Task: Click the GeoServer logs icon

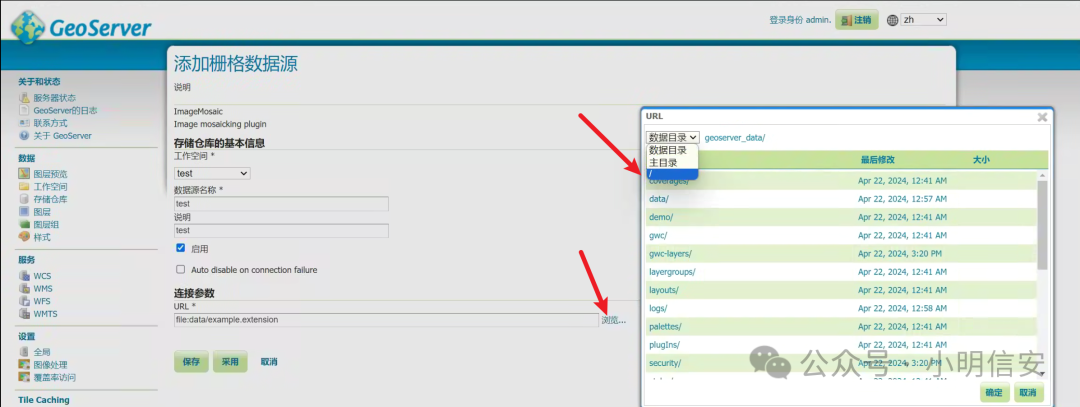Action: tap(24, 110)
